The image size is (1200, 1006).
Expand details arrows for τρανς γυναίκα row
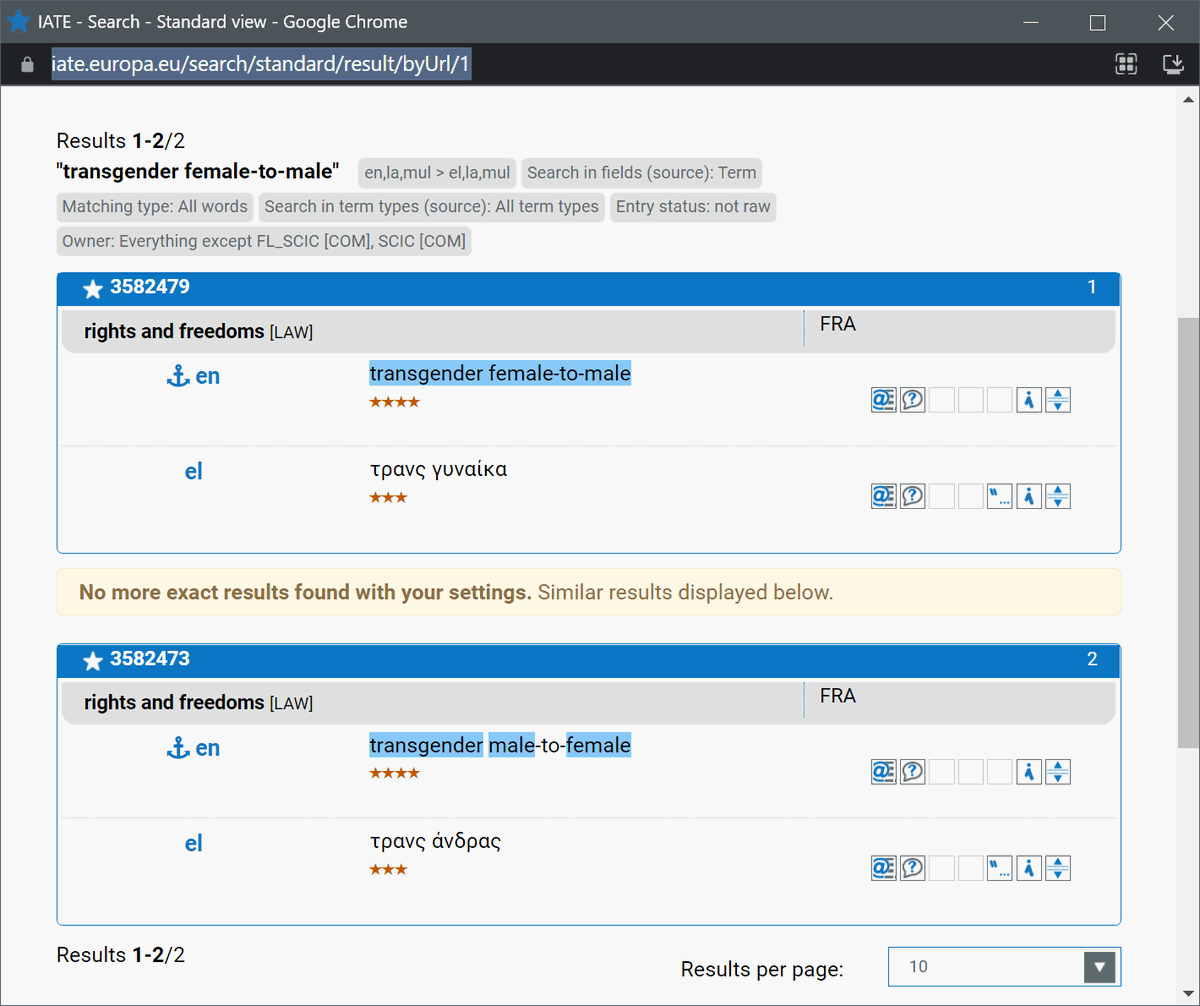click(1058, 496)
